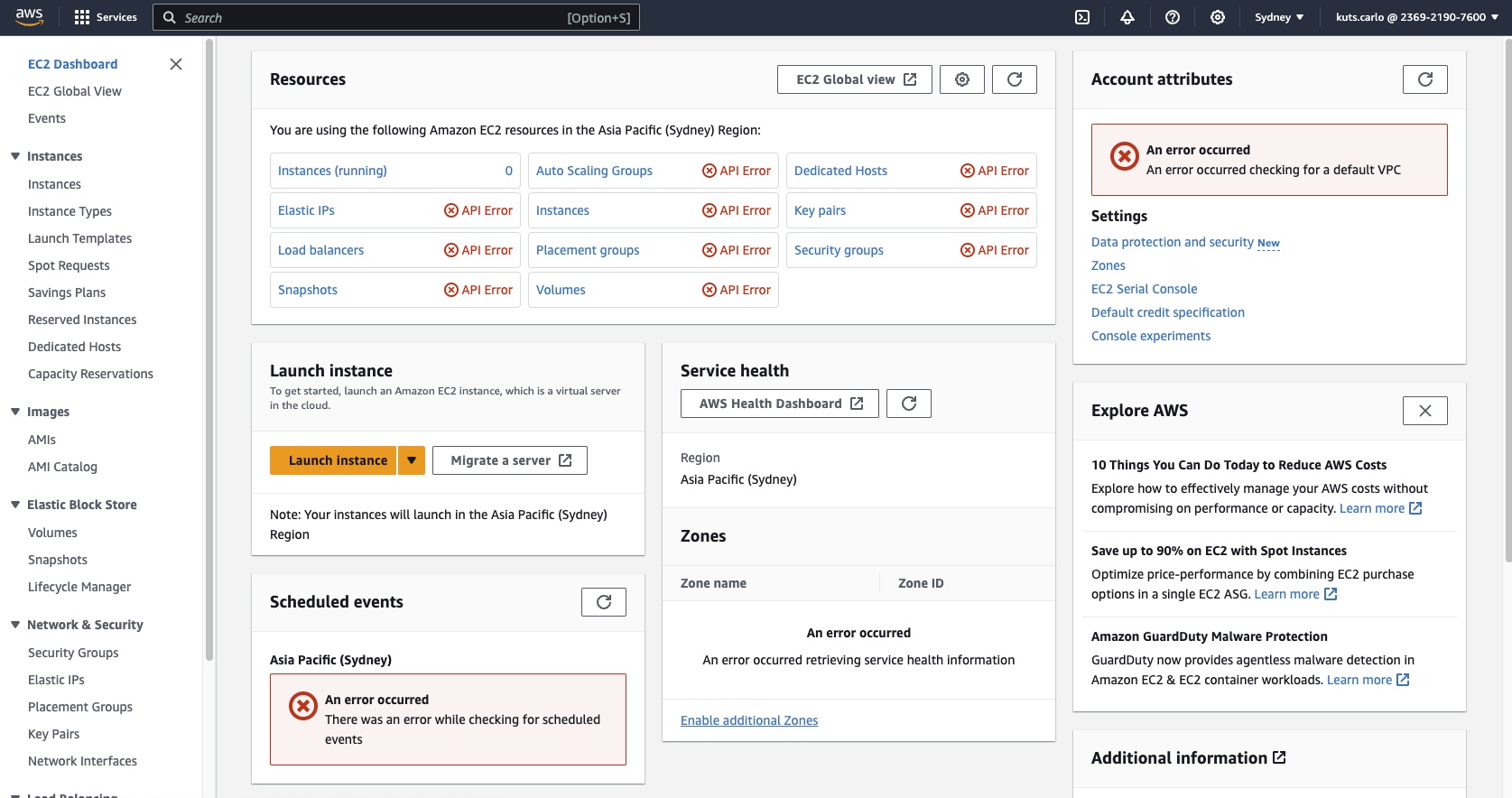This screenshot has width=1512, height=798.
Task: Close the EC2 sidebar navigation
Action: (x=176, y=64)
